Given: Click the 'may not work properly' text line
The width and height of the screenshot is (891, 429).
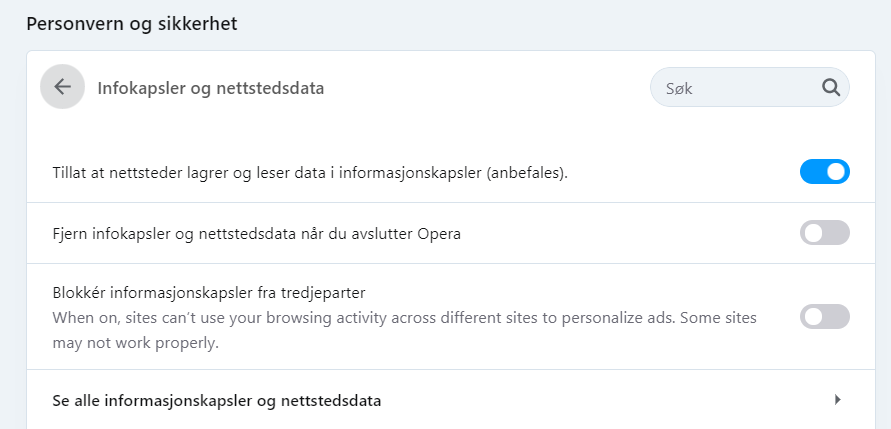Looking at the screenshot, I should pos(135,344).
